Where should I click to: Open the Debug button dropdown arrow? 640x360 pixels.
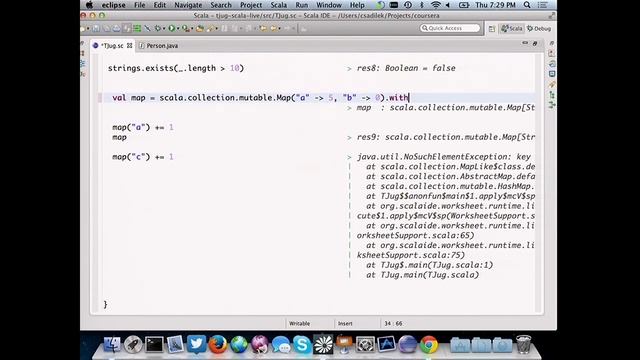(164, 29)
